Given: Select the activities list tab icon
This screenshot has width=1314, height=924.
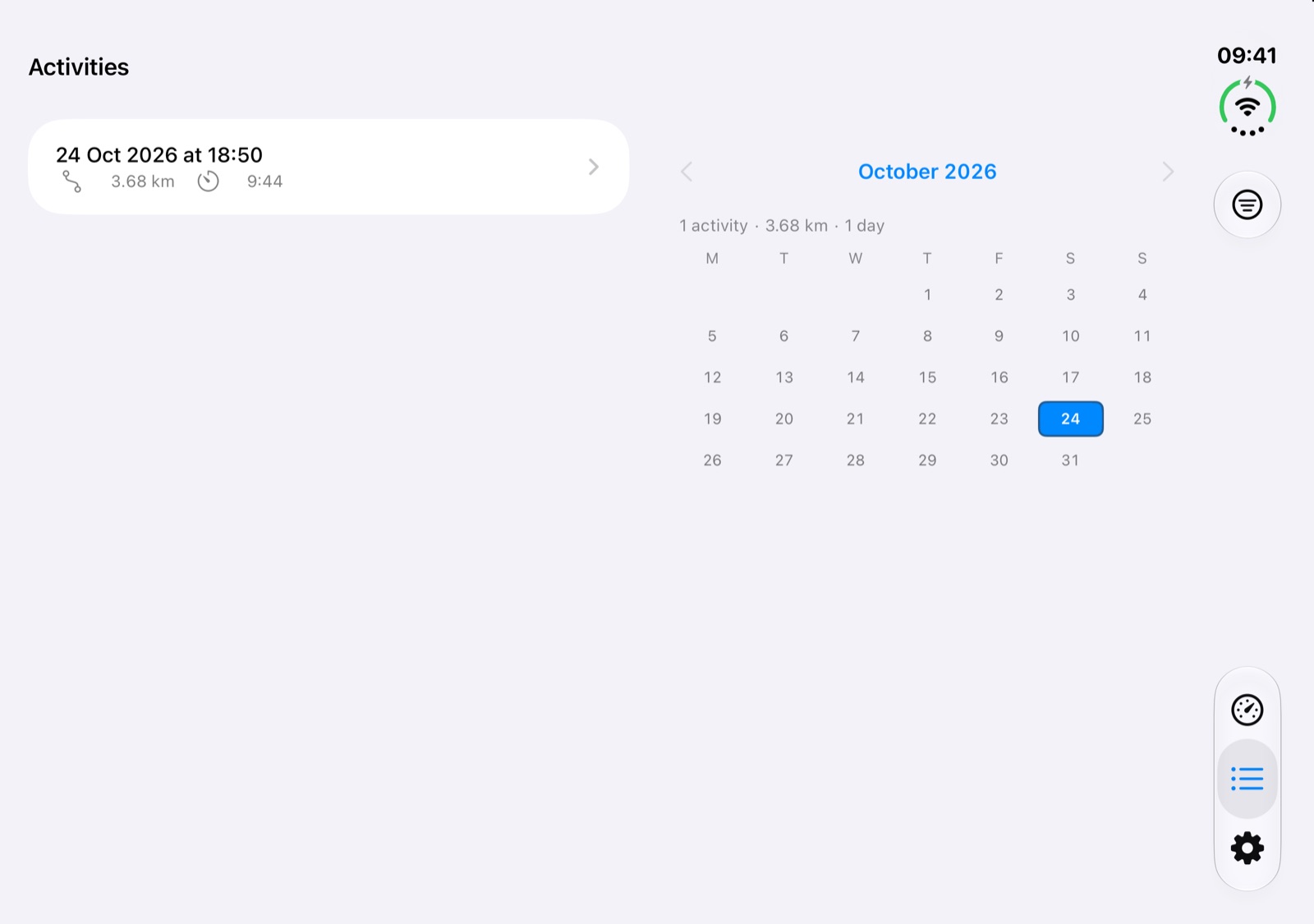Looking at the screenshot, I should 1247,779.
